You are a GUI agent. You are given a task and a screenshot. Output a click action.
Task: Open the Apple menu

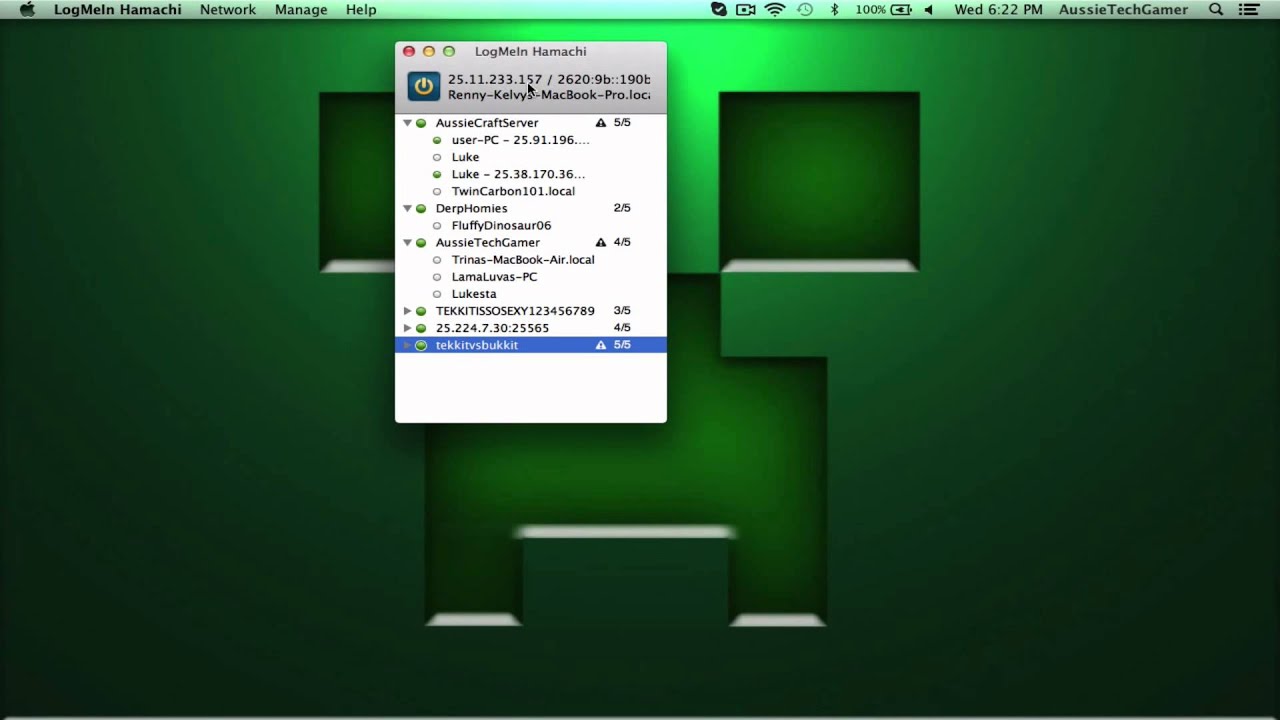pos(27,9)
